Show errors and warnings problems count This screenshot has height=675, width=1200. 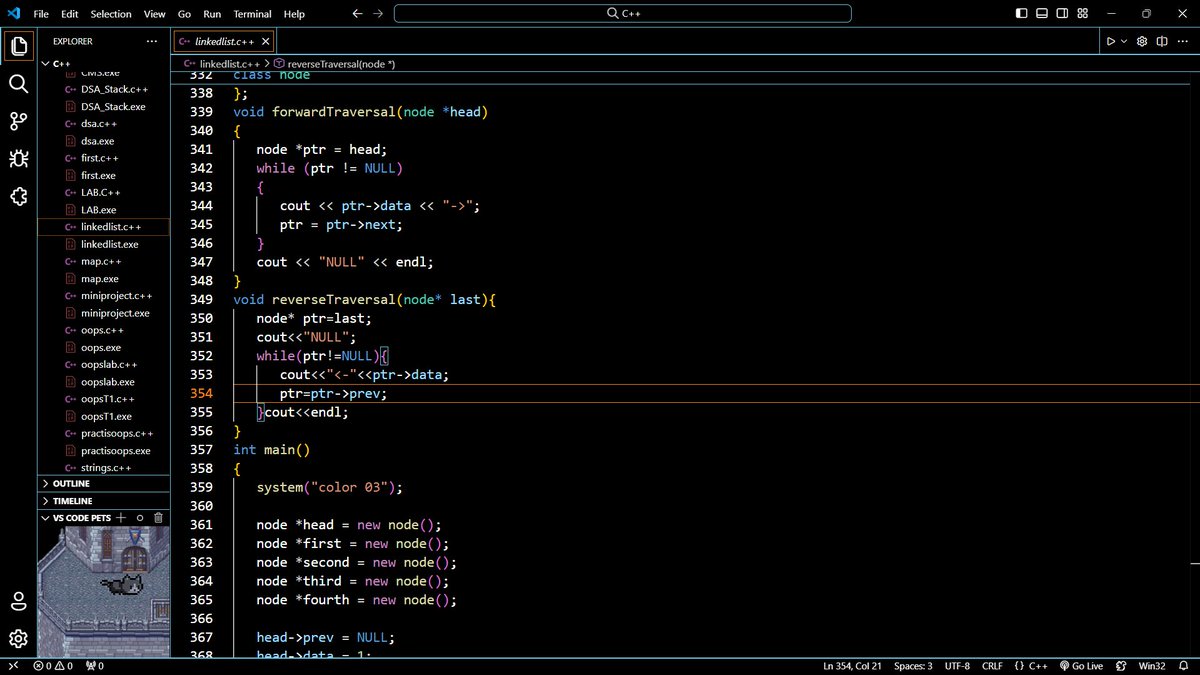[x=53, y=666]
